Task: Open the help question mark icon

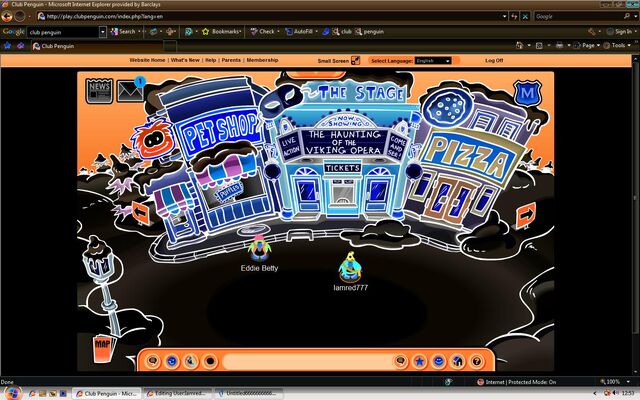Action: 476,361
